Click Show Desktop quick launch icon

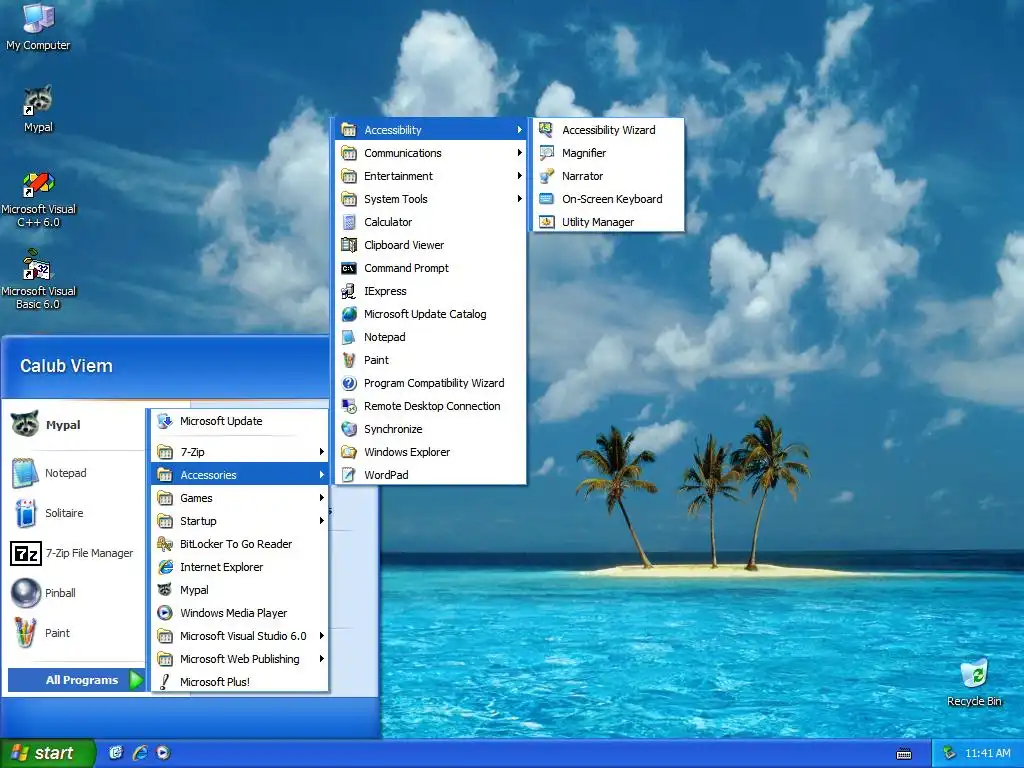point(116,753)
